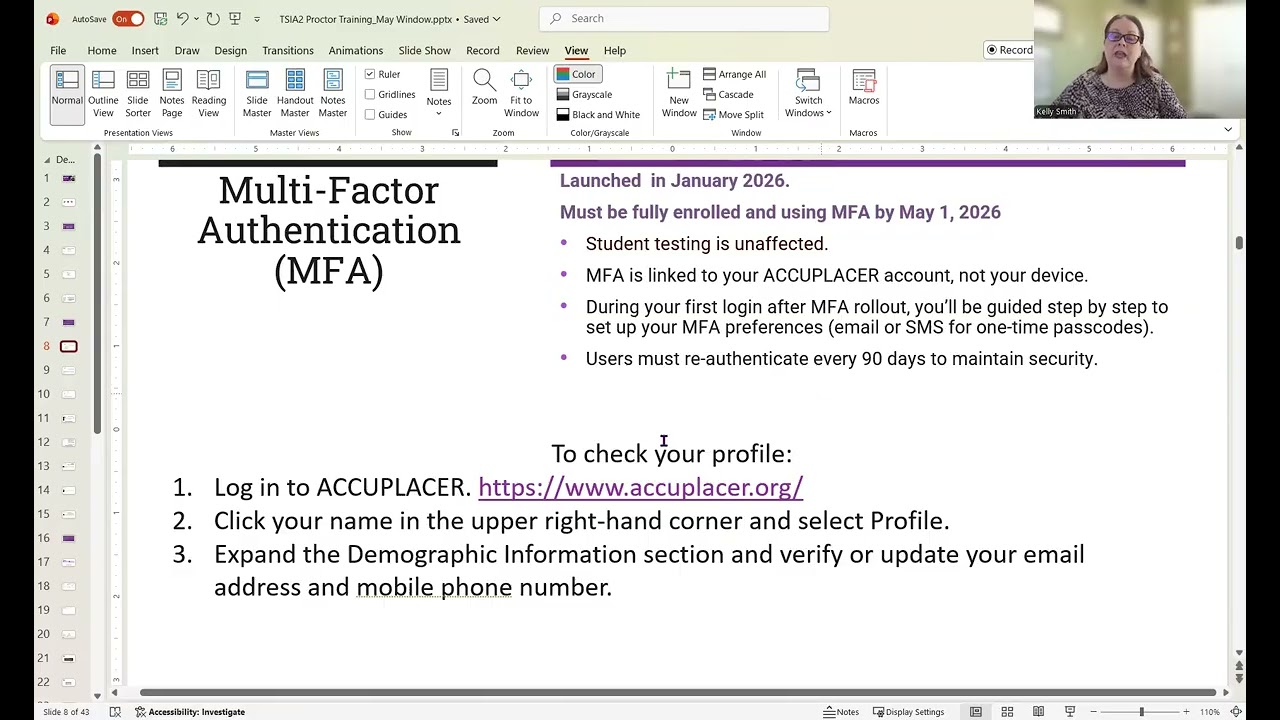Image resolution: width=1280 pixels, height=720 pixels.
Task: Click the 110% zoom level
Action: tap(1210, 712)
